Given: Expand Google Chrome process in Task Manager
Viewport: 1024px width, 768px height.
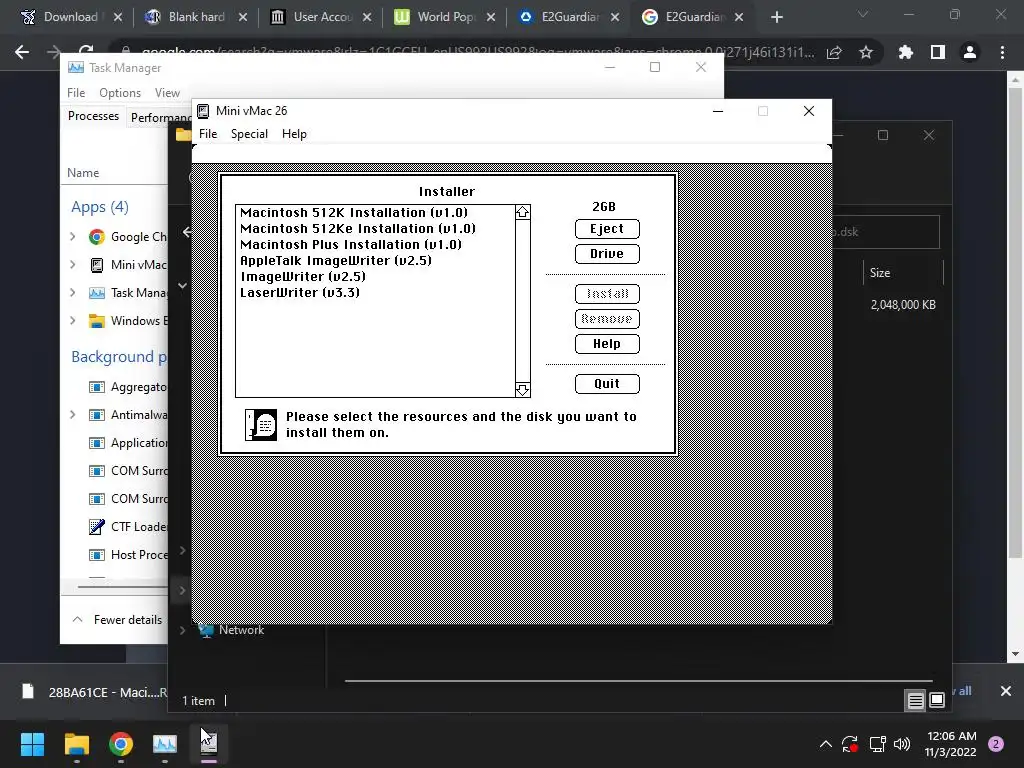Looking at the screenshot, I should coord(72,236).
